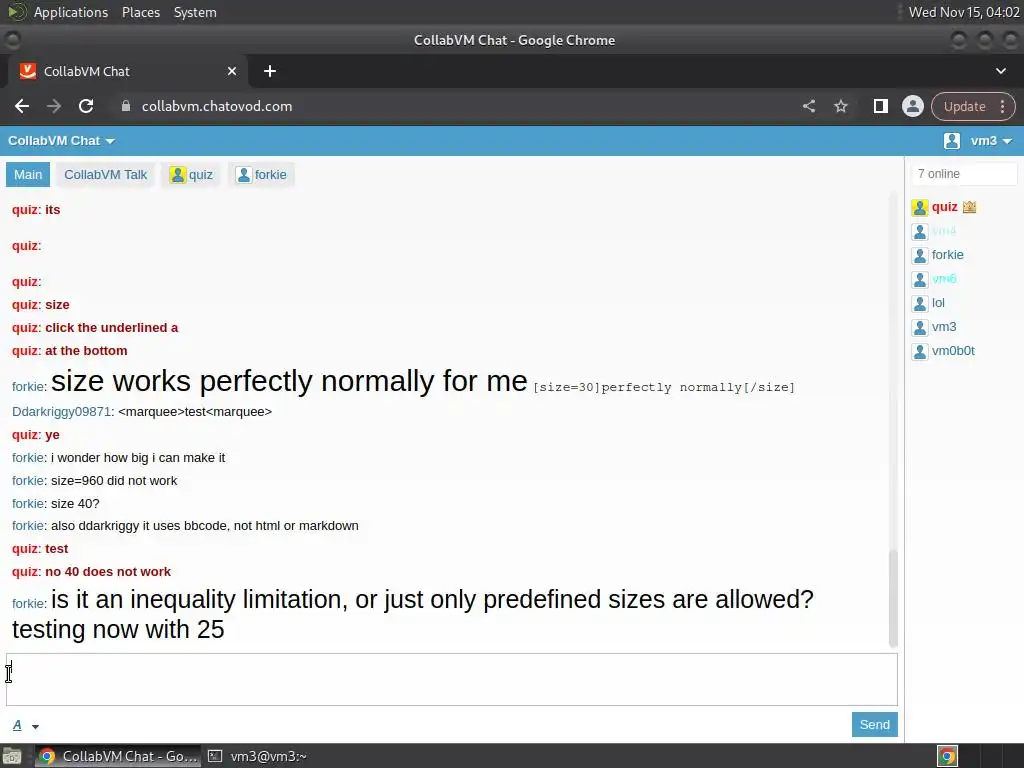Open the System menu
This screenshot has height=768, width=1024.
click(195, 12)
